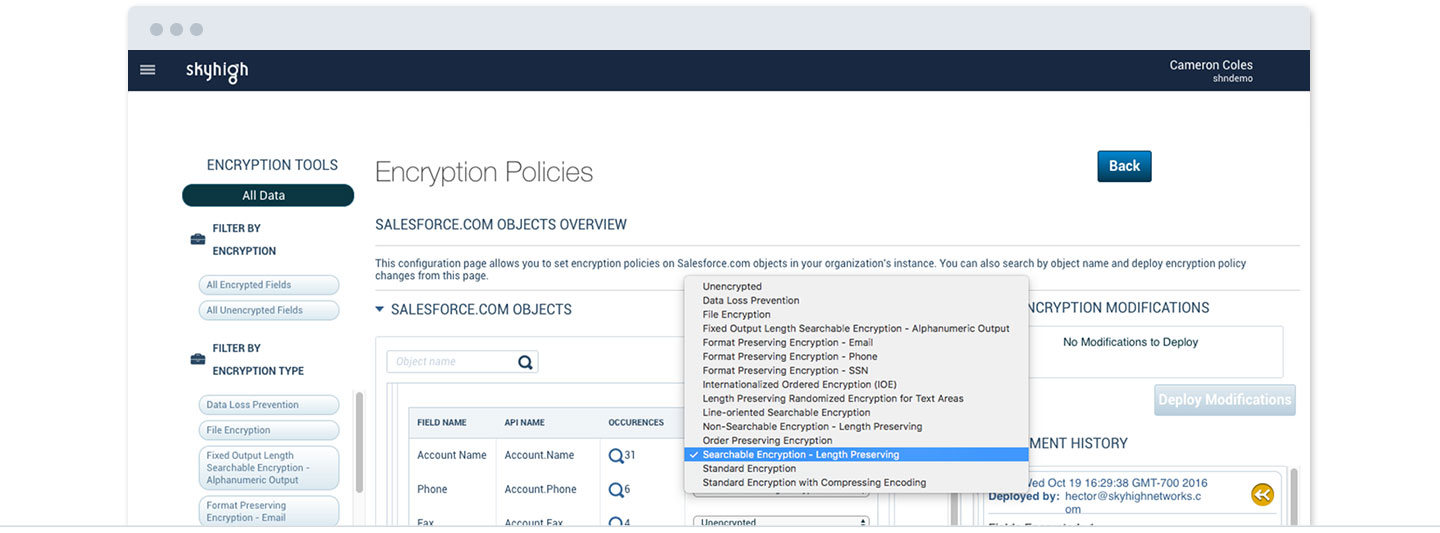Open the hamburger navigation menu
The height and width of the screenshot is (533, 1440).
[x=148, y=70]
